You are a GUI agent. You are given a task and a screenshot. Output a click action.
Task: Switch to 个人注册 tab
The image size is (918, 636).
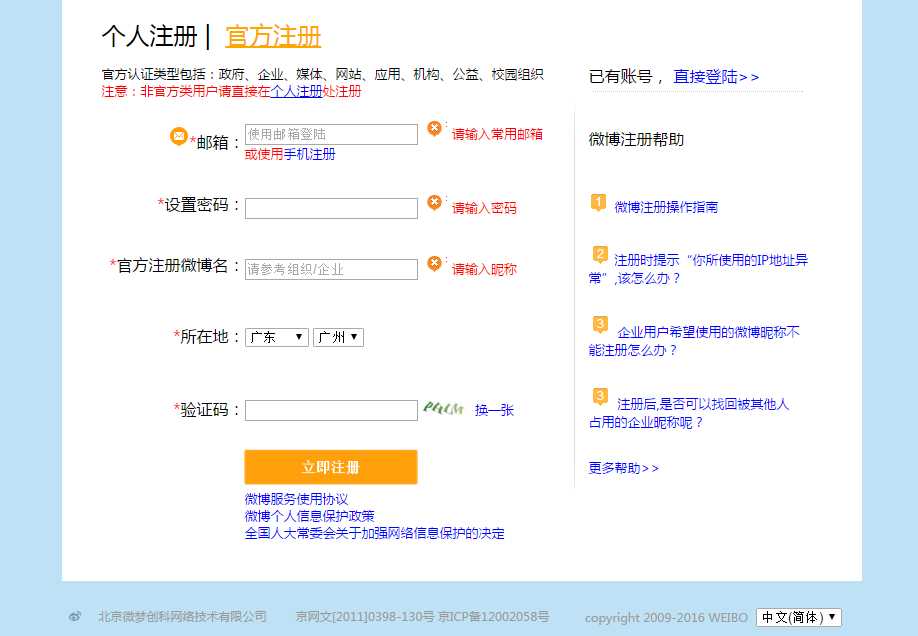click(149, 36)
